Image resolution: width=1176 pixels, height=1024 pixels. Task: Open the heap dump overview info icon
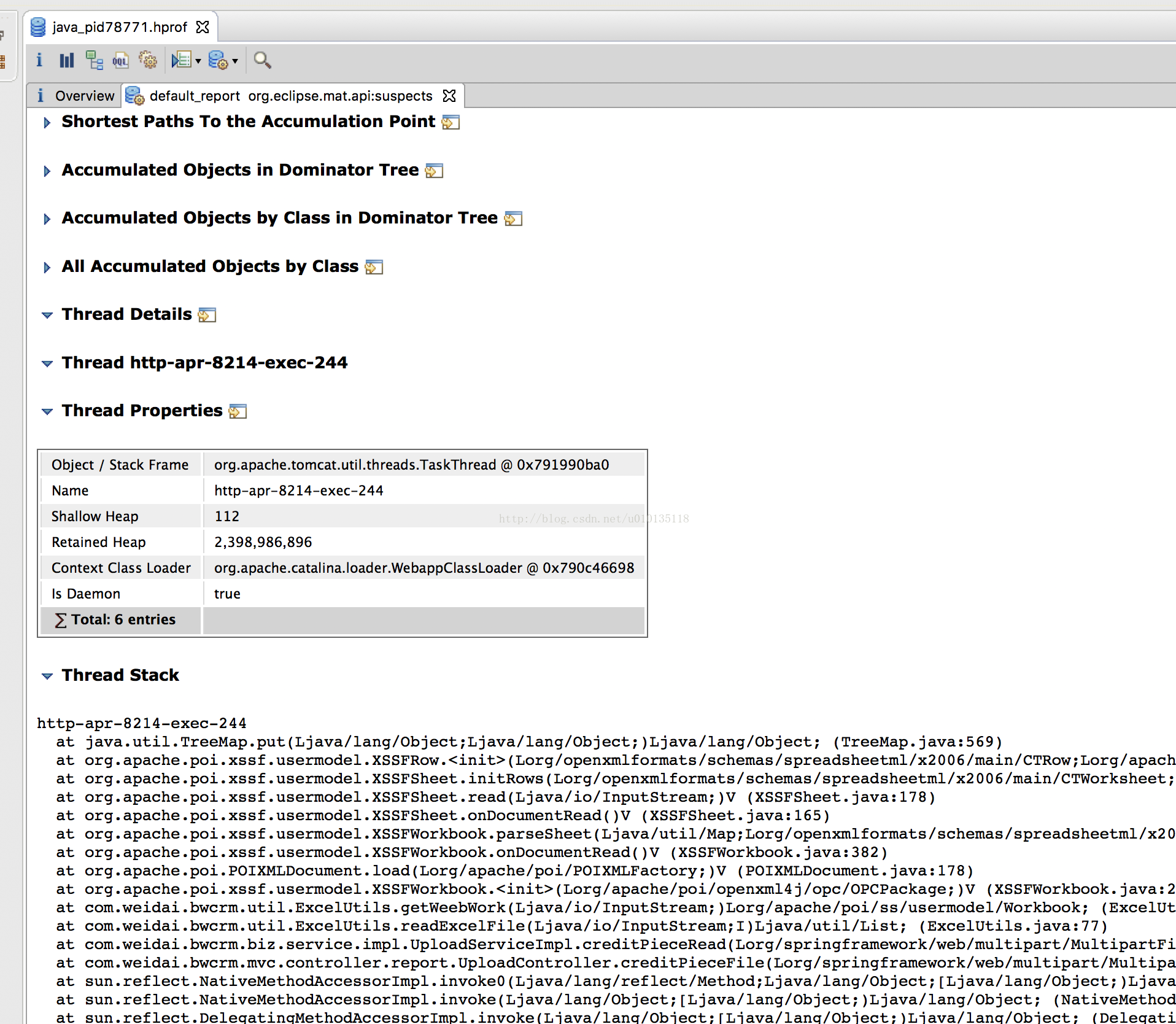[x=39, y=60]
